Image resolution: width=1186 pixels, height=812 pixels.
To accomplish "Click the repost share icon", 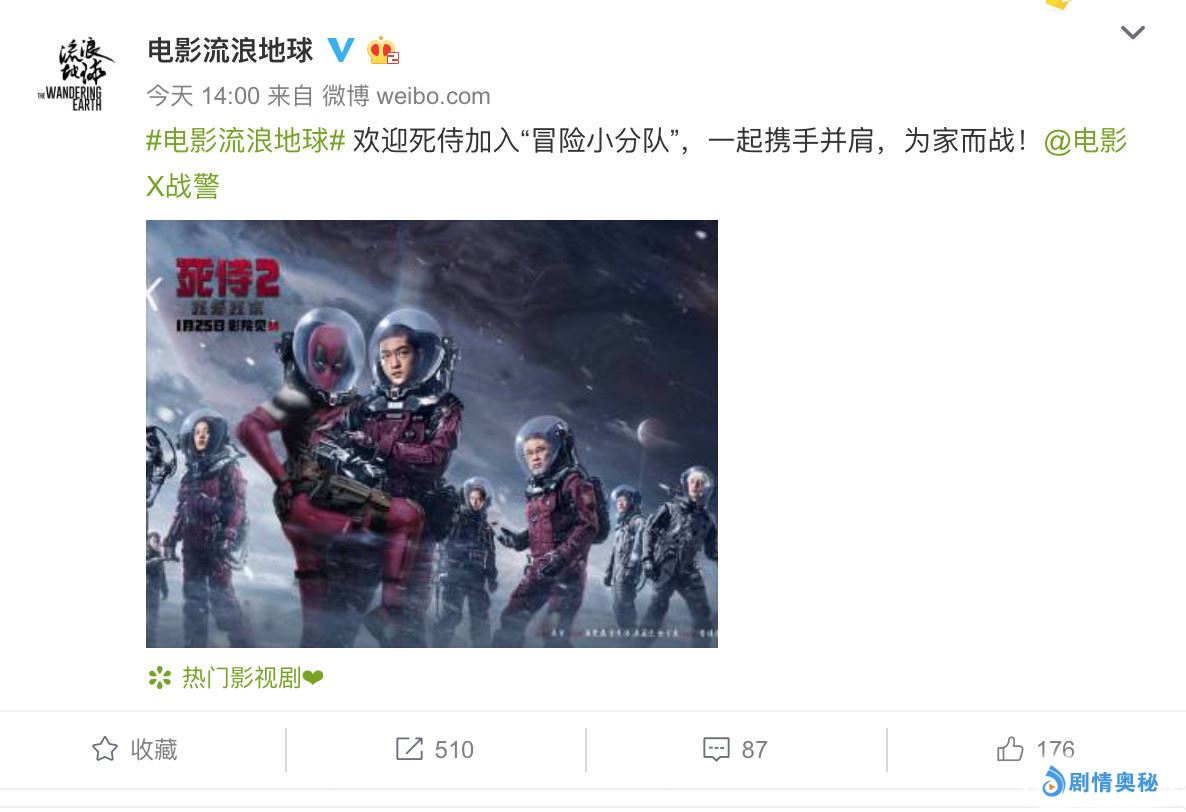I will (409, 749).
